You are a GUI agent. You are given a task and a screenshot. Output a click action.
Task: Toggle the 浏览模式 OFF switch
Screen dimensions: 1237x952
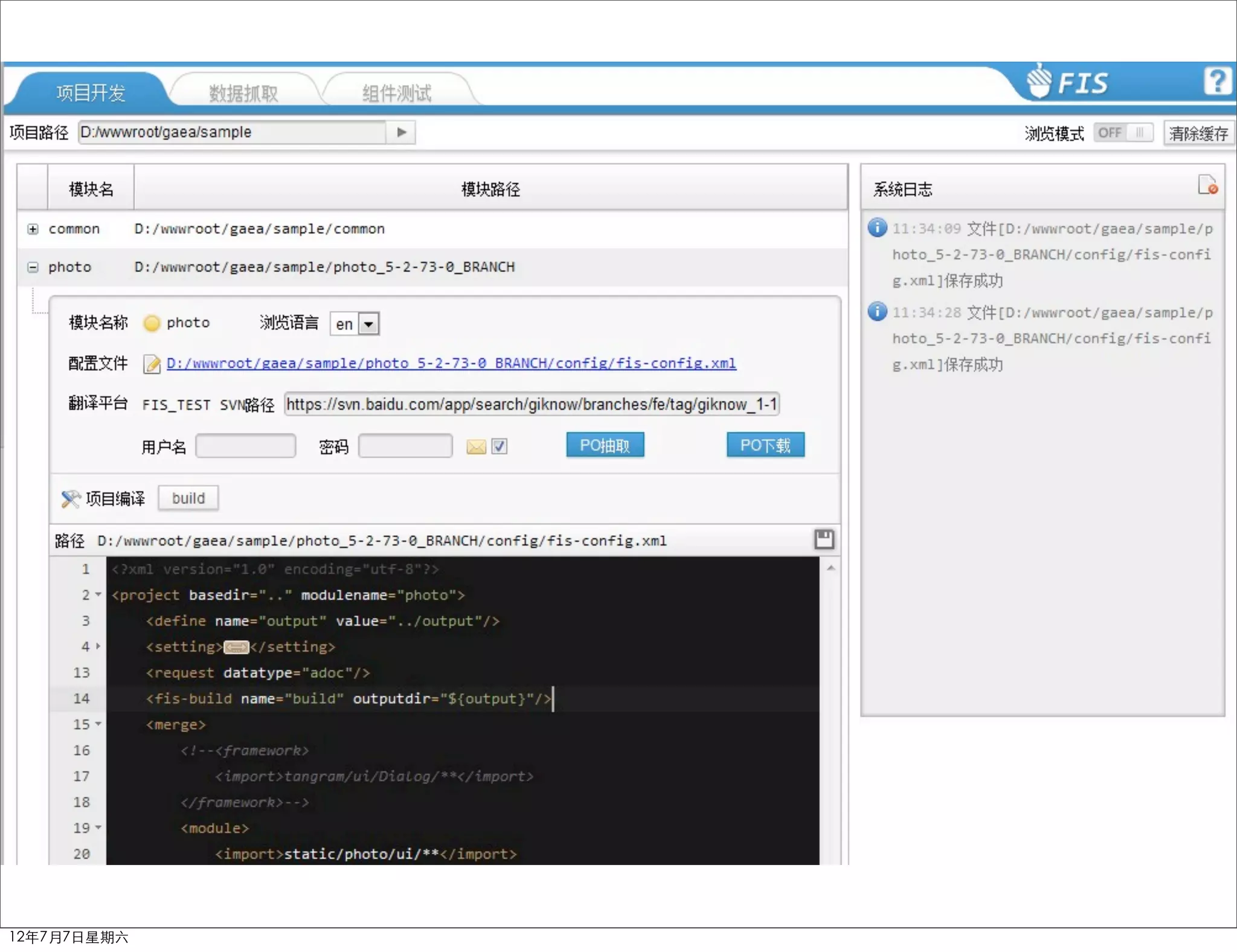1123,133
